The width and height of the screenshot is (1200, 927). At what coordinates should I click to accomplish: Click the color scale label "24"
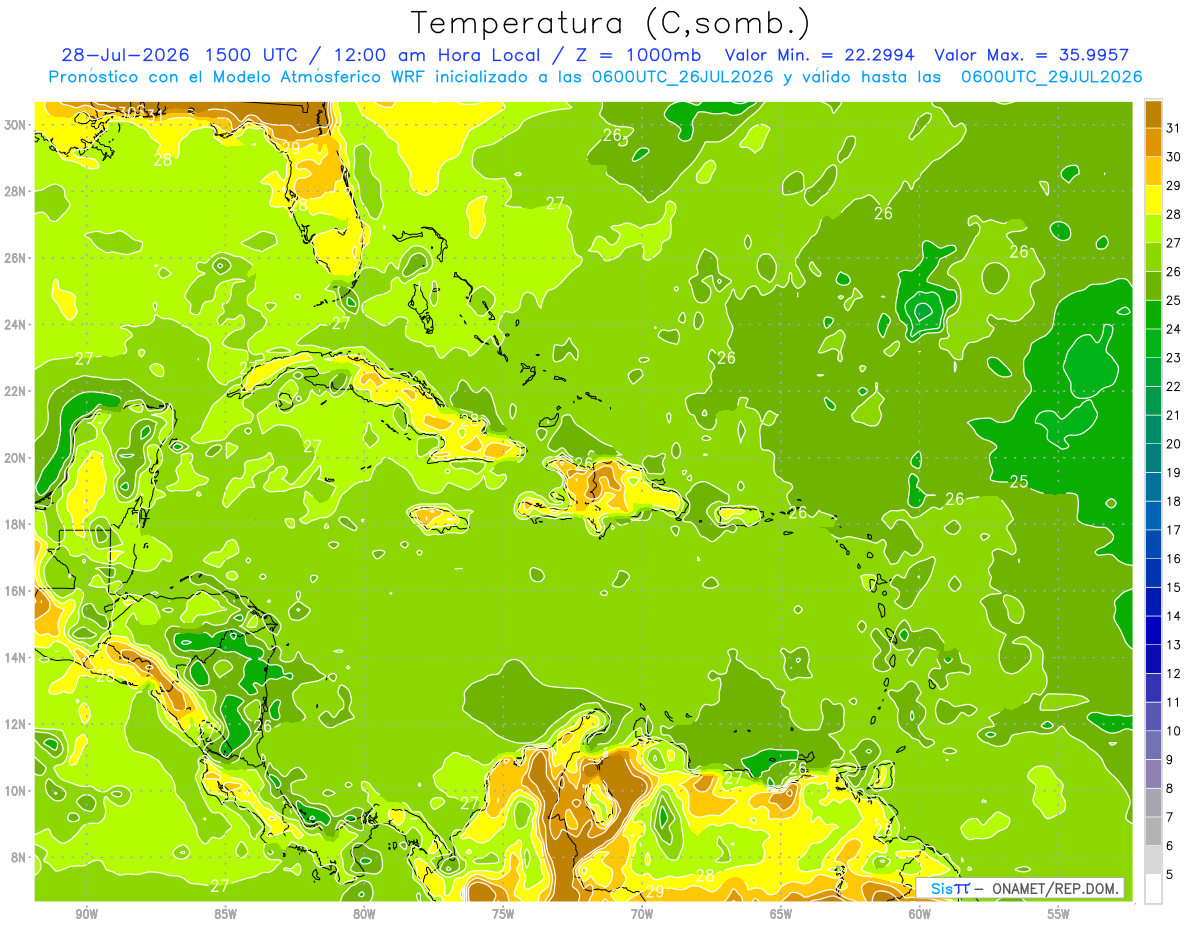click(1174, 329)
